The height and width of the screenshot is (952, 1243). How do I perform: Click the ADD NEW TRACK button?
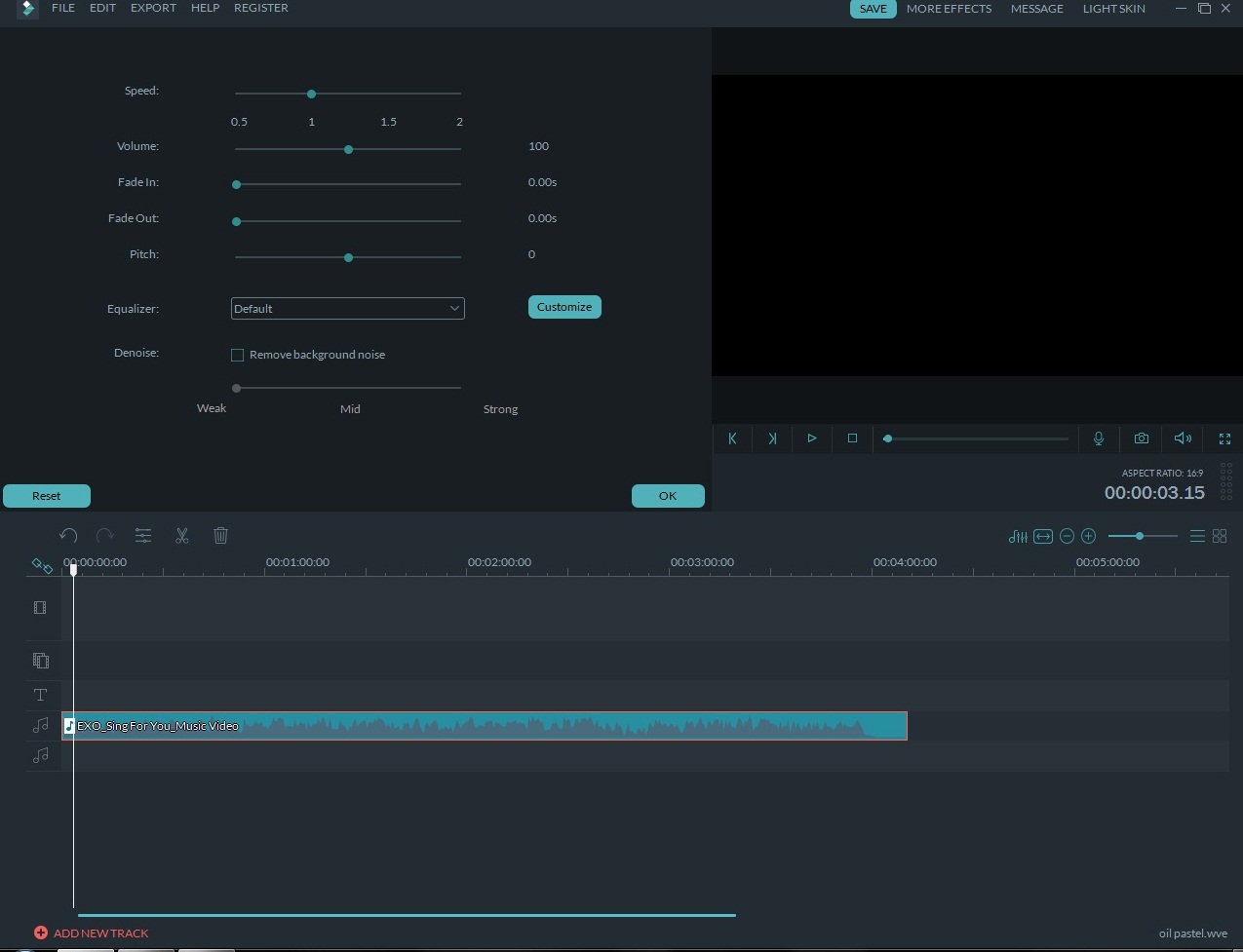click(92, 933)
